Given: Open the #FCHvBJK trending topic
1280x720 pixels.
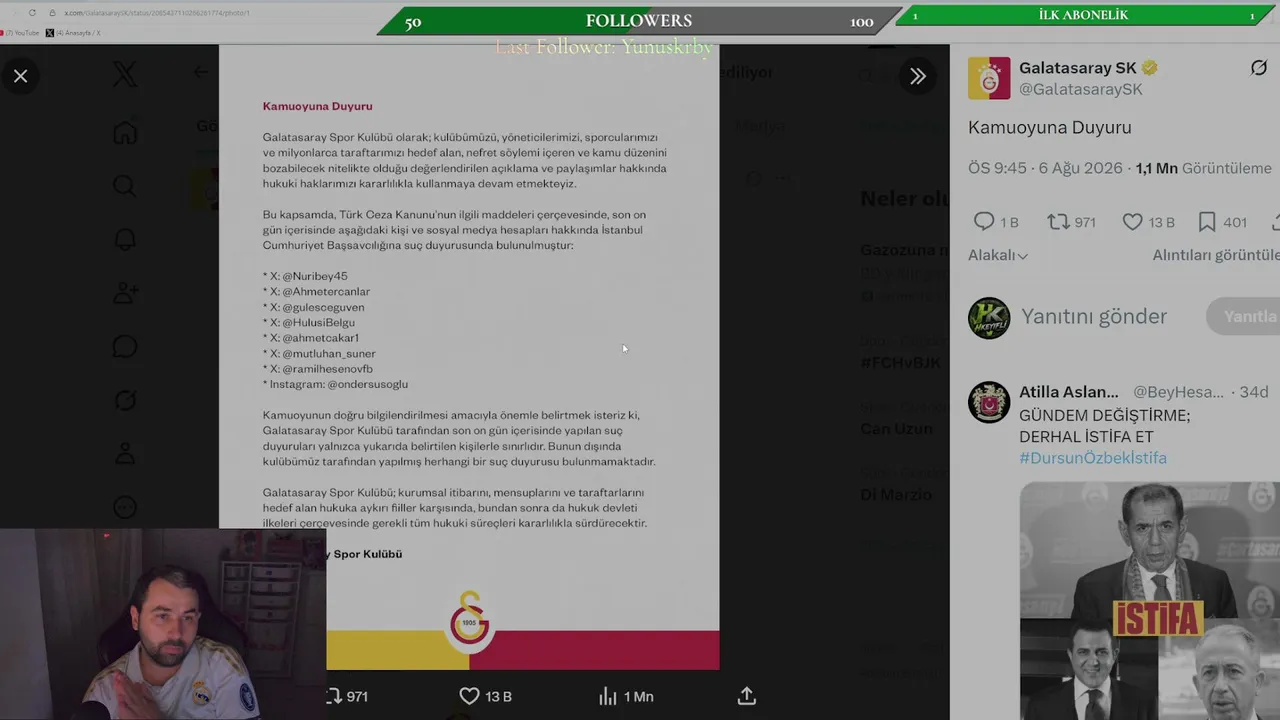Looking at the screenshot, I should click(900, 362).
